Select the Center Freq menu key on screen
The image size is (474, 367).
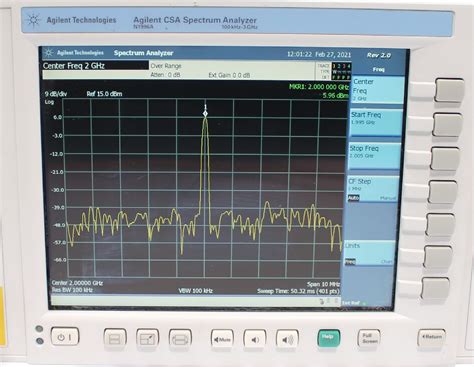click(377, 90)
